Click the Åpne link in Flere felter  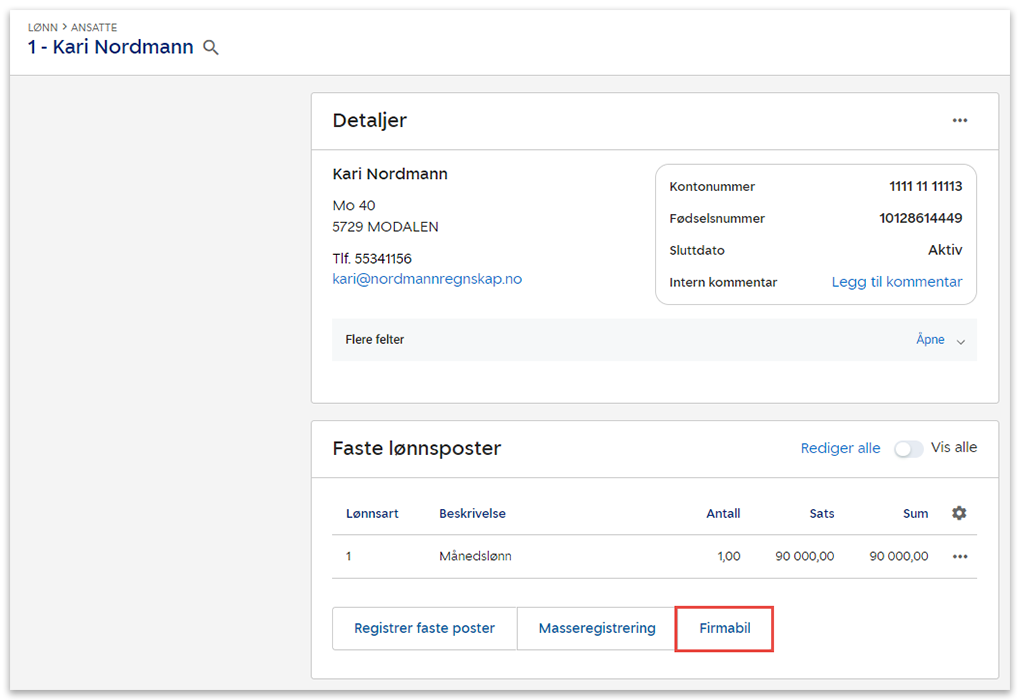pos(929,340)
